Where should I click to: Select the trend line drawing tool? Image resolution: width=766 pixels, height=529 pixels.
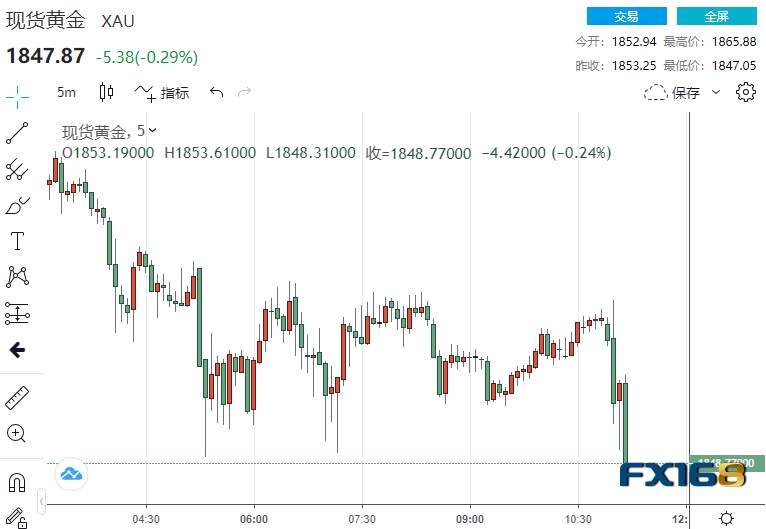tap(17, 133)
